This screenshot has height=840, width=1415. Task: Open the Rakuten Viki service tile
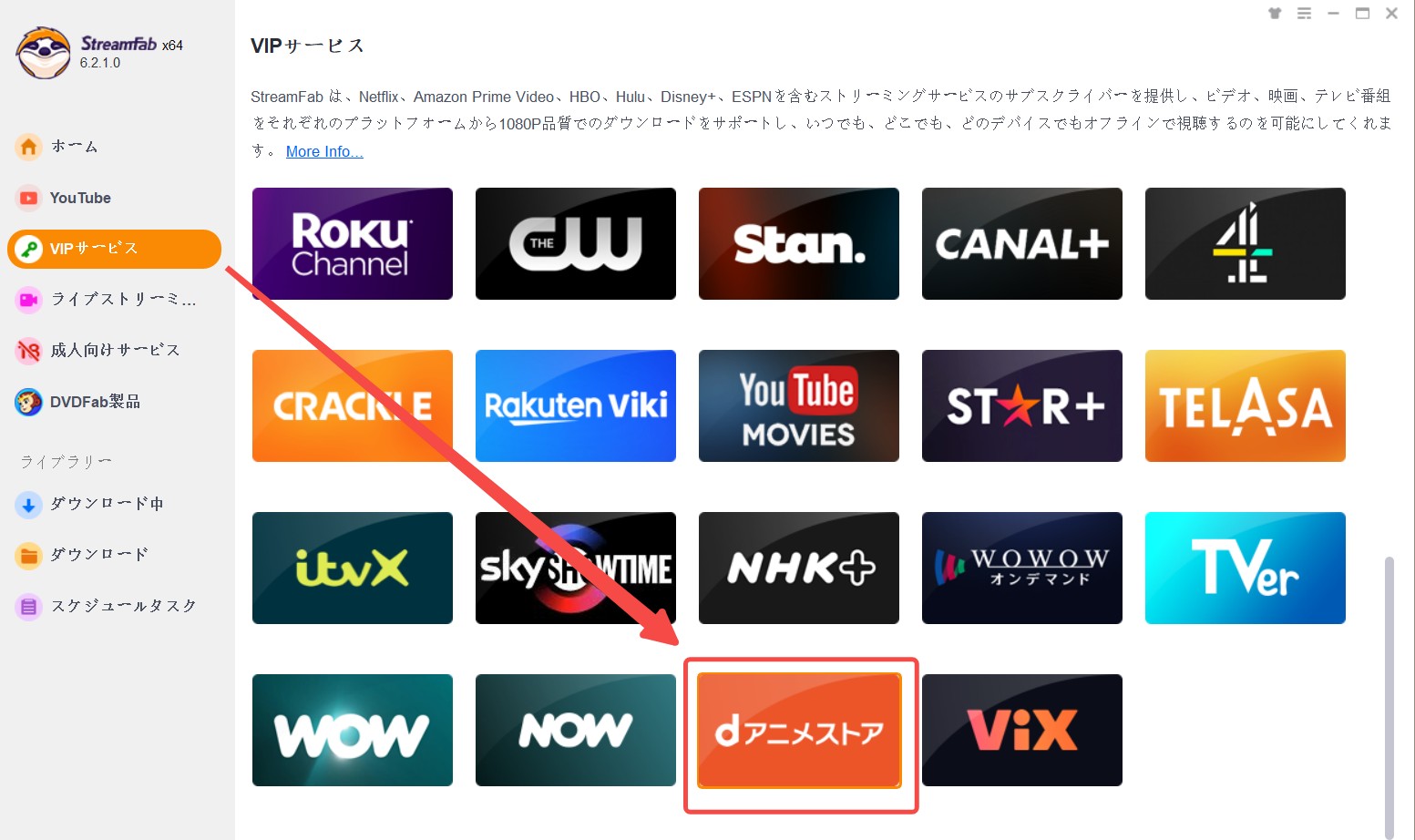click(x=576, y=405)
